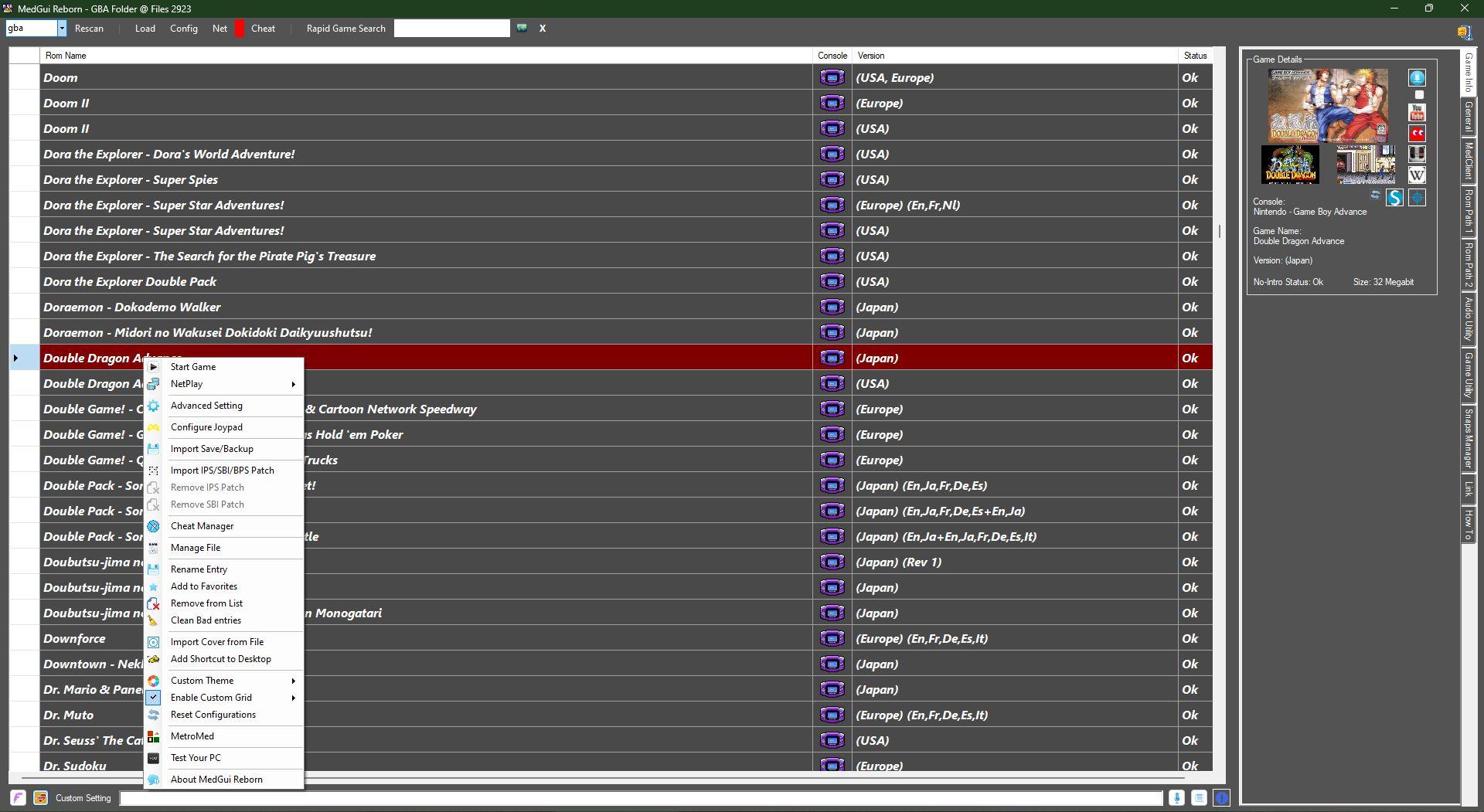Click the row arrow for Double Dragon Advance
Viewport: 1484px width, 812px height.
point(15,358)
